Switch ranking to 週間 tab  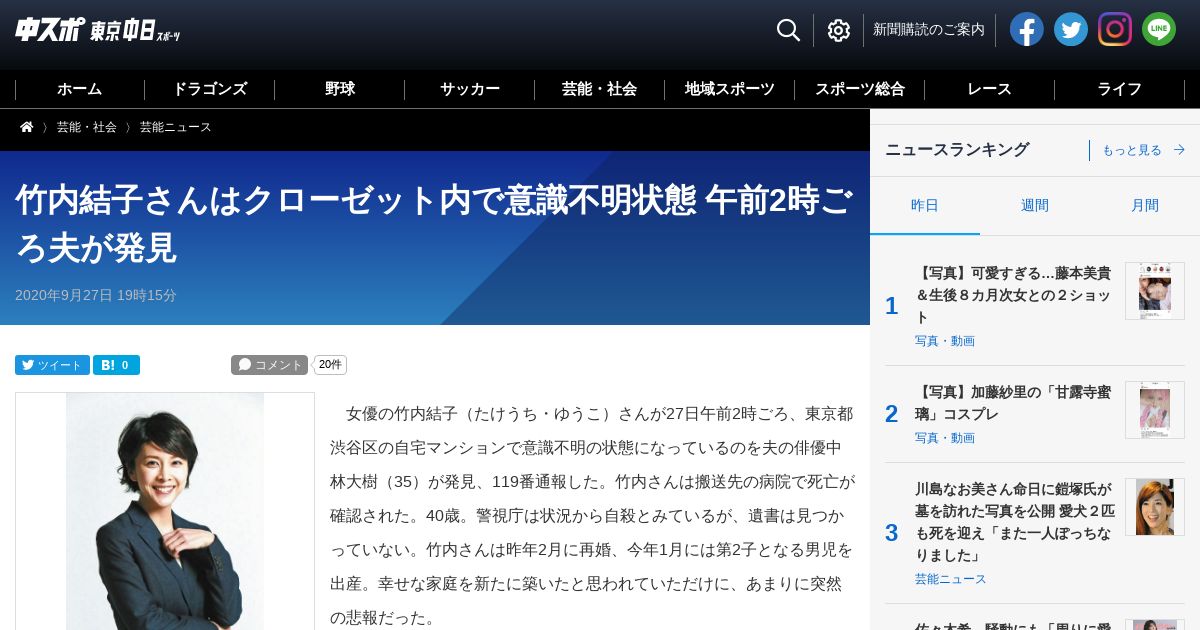tap(1035, 205)
